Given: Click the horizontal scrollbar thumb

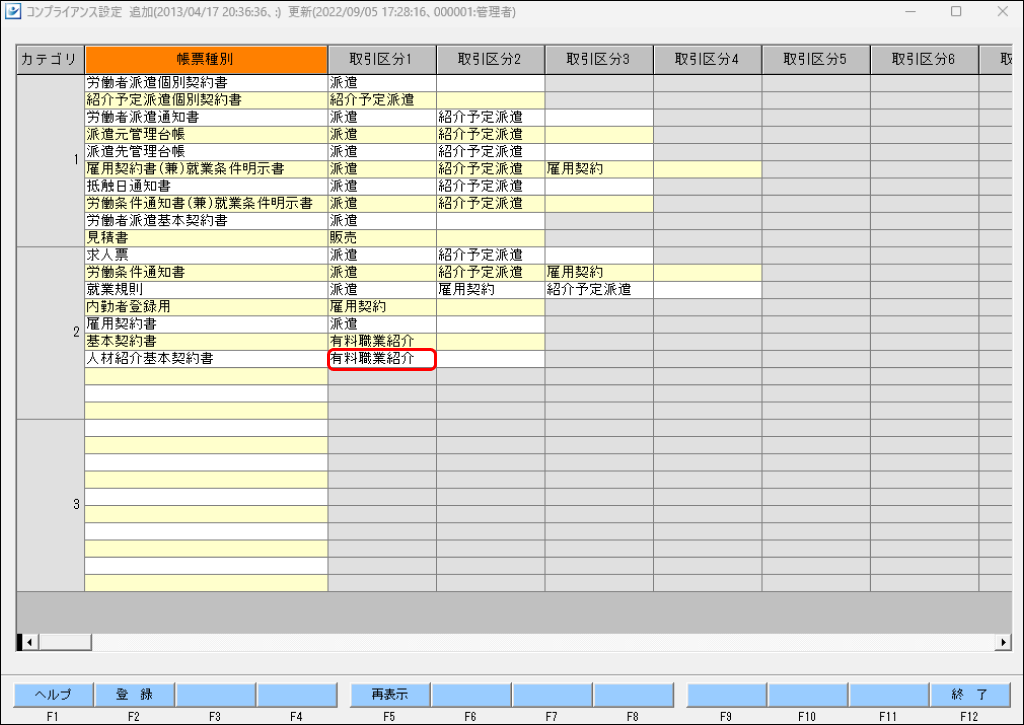Looking at the screenshot, I should click(x=65, y=642).
